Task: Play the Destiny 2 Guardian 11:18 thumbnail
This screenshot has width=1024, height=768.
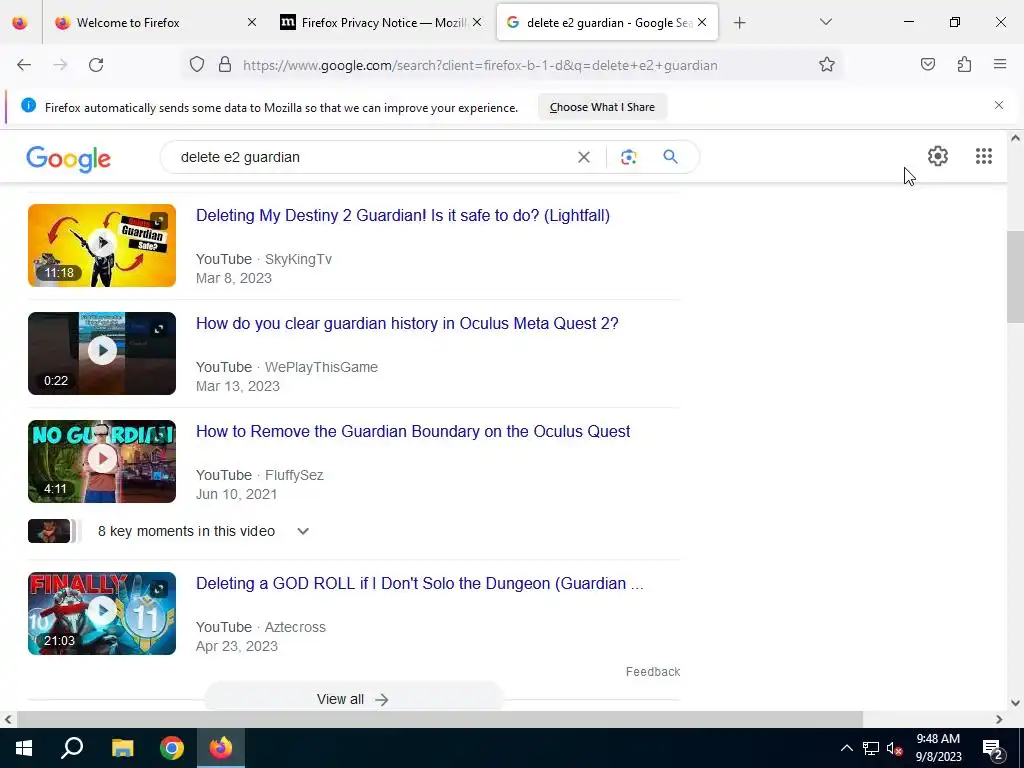Action: (x=102, y=246)
